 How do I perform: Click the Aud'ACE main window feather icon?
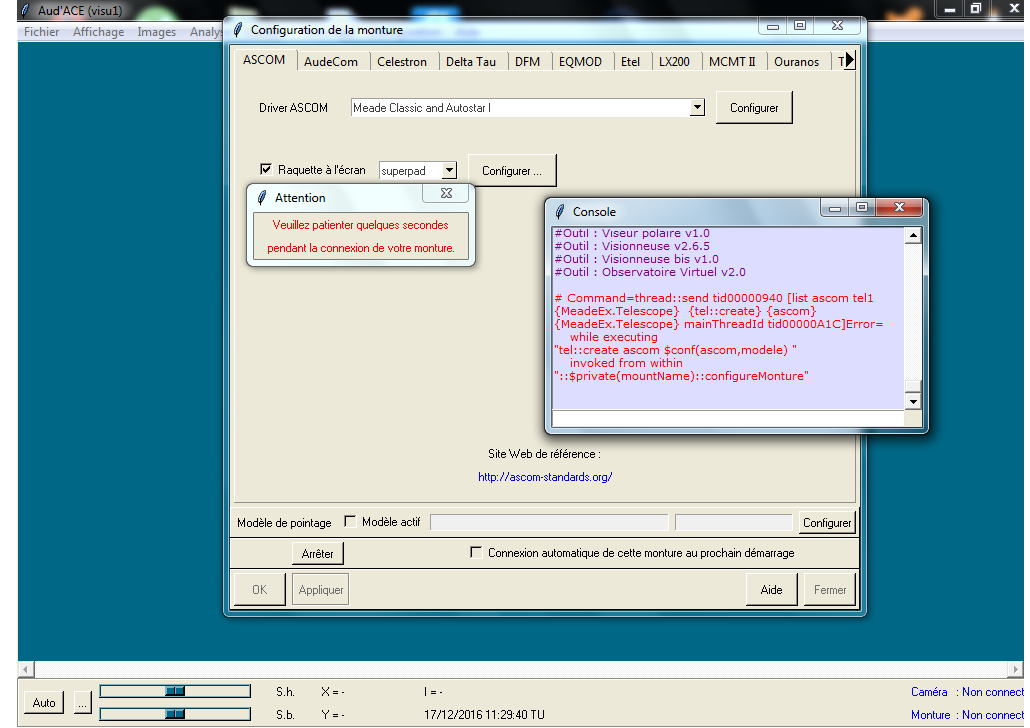click(26, 11)
